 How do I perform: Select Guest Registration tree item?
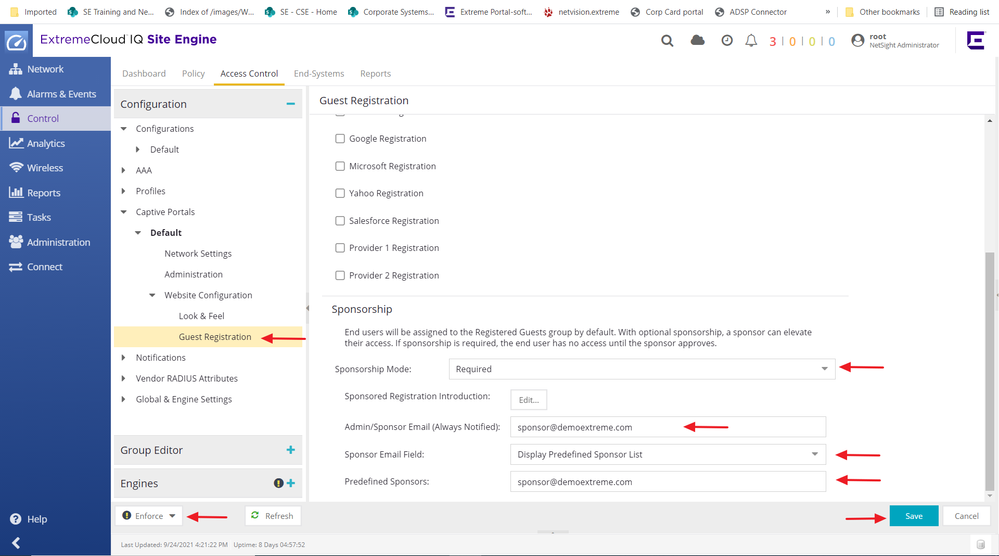(x=215, y=337)
